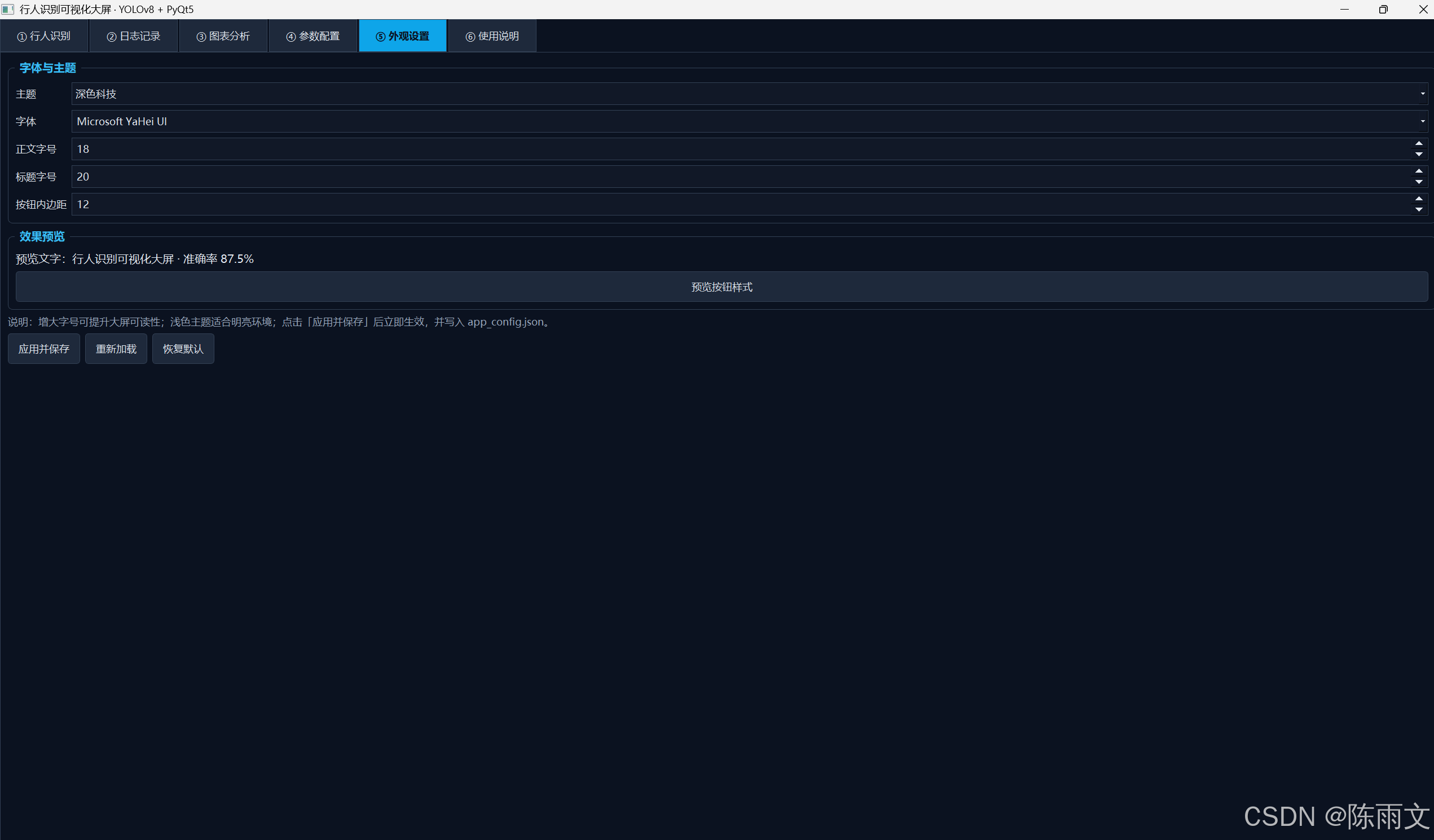The image size is (1434, 840).
Task: Click the preview text 准确率 87.5%
Action: (x=218, y=259)
